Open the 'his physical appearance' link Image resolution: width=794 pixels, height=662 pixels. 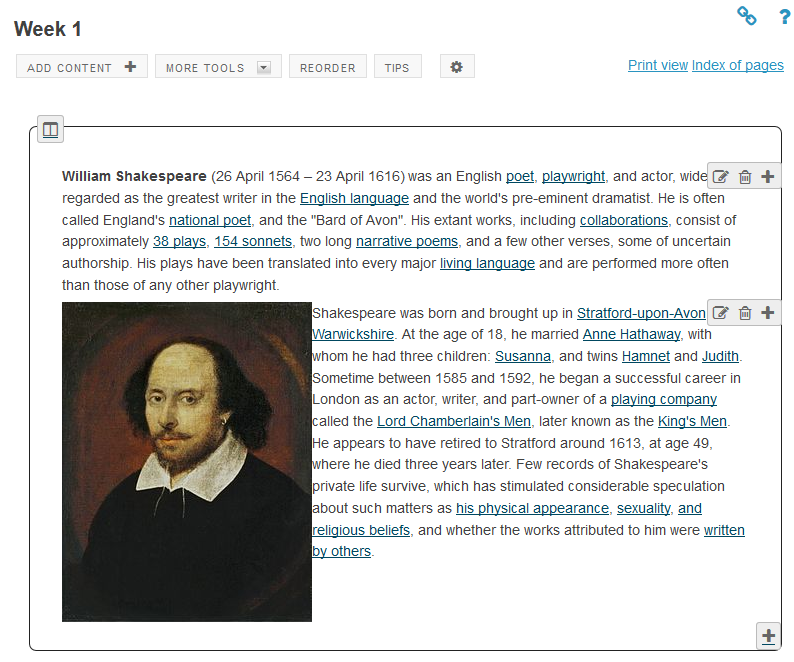(x=532, y=508)
